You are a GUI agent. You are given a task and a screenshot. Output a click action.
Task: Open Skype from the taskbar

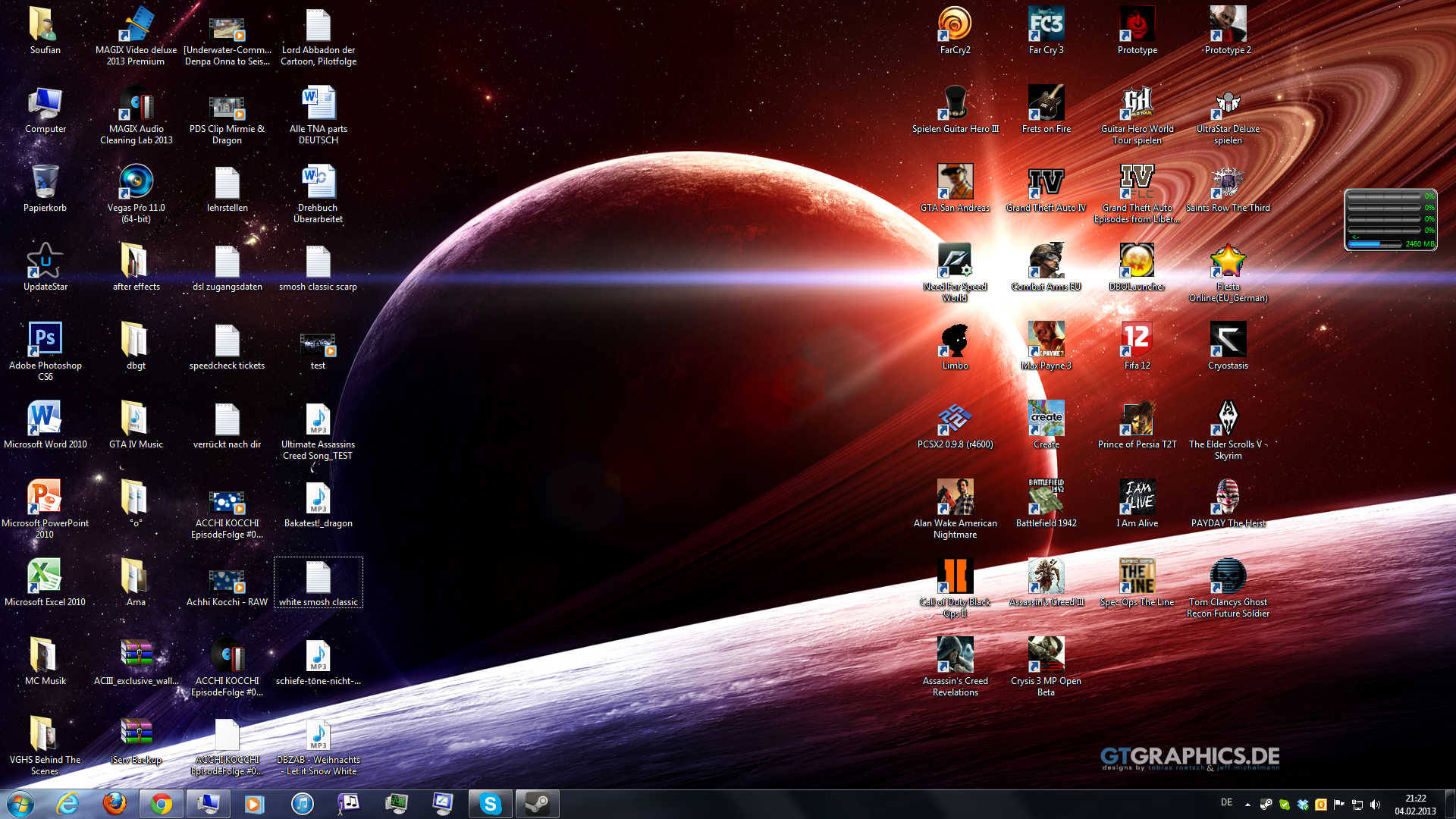coord(490,804)
